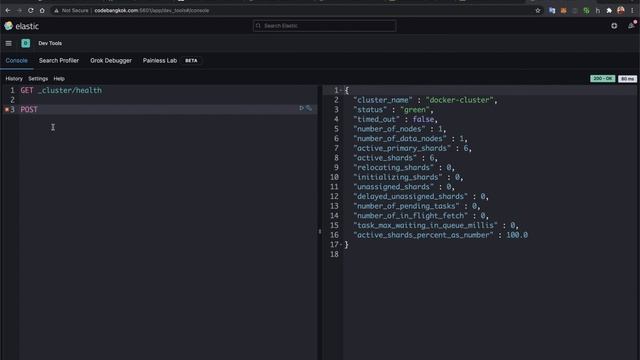Viewport: 640px width, 360px height.
Task: Place cursor after POST on line 3
Action: (x=38, y=109)
